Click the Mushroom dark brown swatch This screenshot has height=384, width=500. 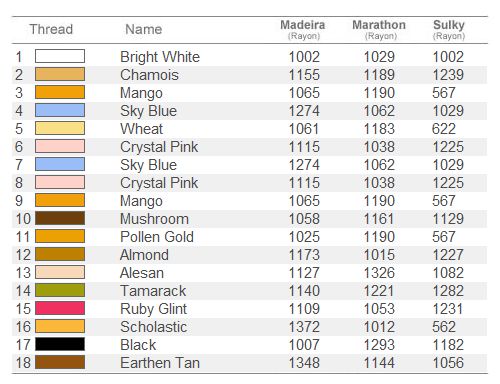(60, 218)
